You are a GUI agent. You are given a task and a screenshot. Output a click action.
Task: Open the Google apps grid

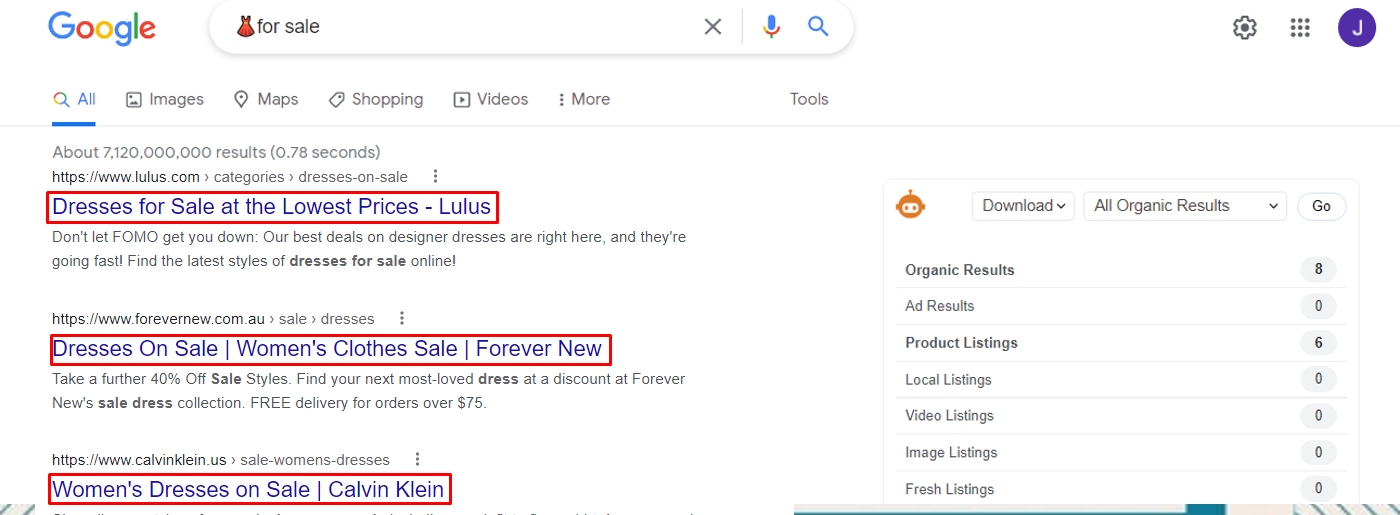(1300, 28)
